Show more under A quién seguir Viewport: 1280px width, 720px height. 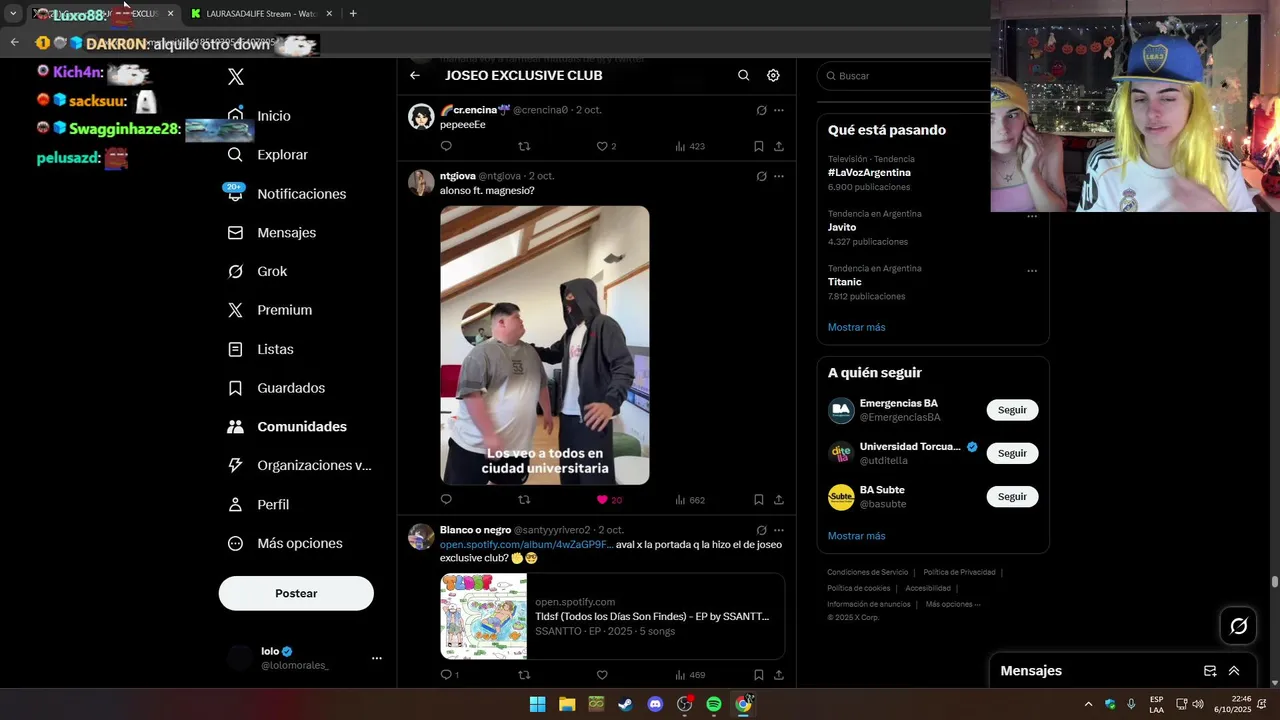tap(856, 536)
